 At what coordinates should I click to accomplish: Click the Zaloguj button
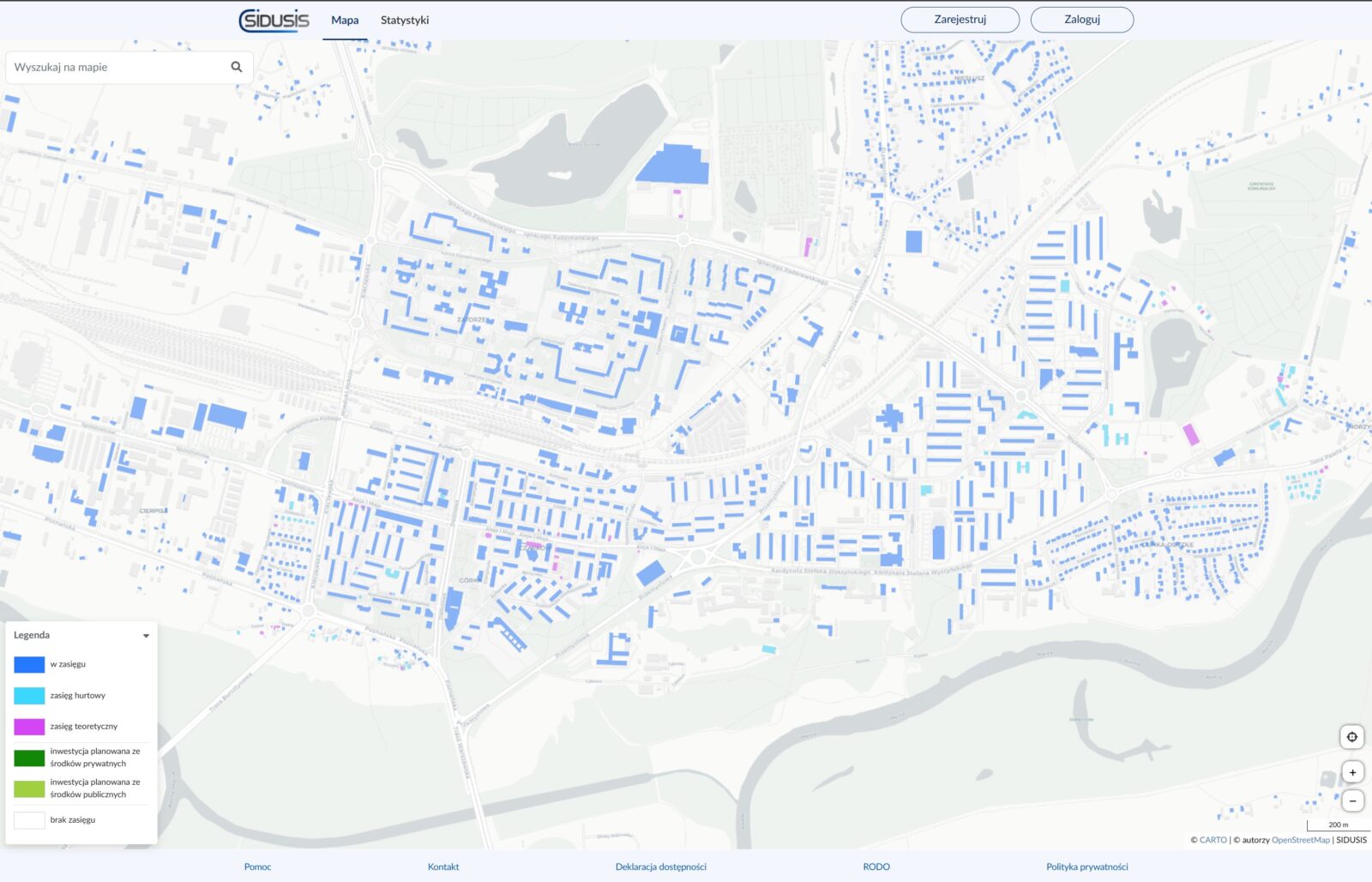coord(1081,19)
